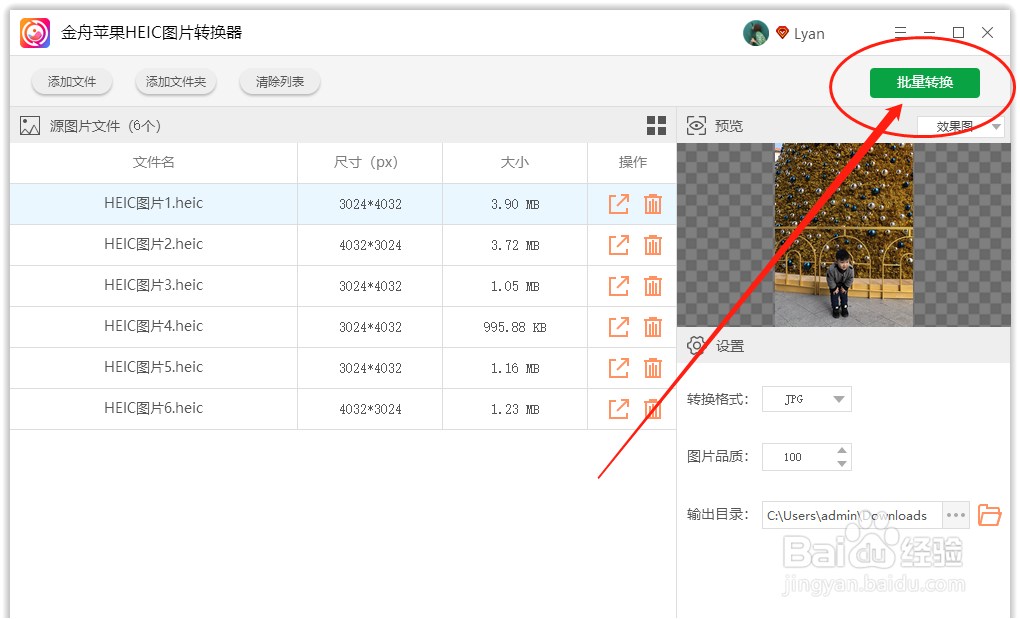Click the ... button to browse output directory

pos(955,514)
